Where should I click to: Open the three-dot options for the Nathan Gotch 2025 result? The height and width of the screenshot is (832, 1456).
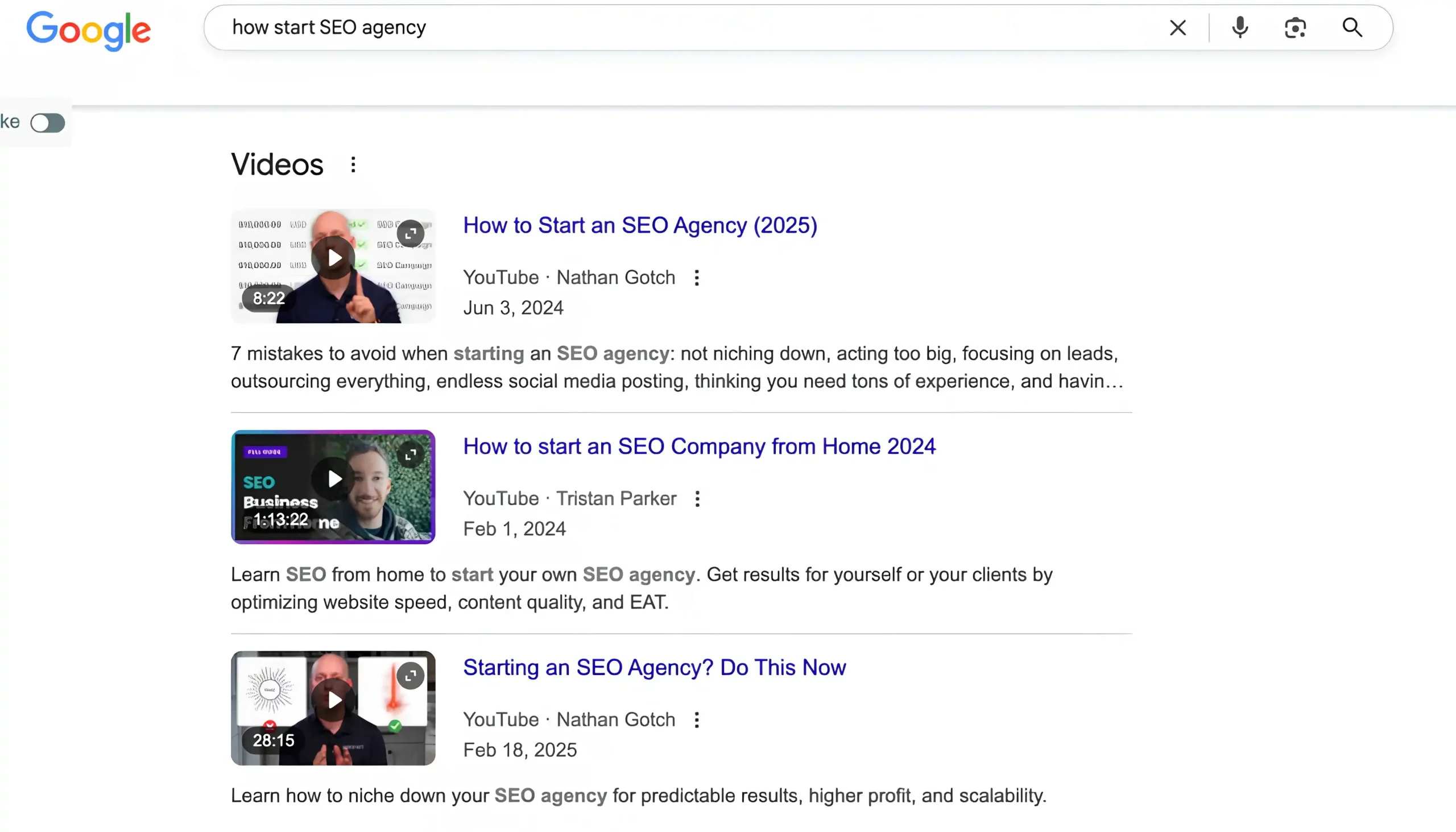click(x=697, y=277)
